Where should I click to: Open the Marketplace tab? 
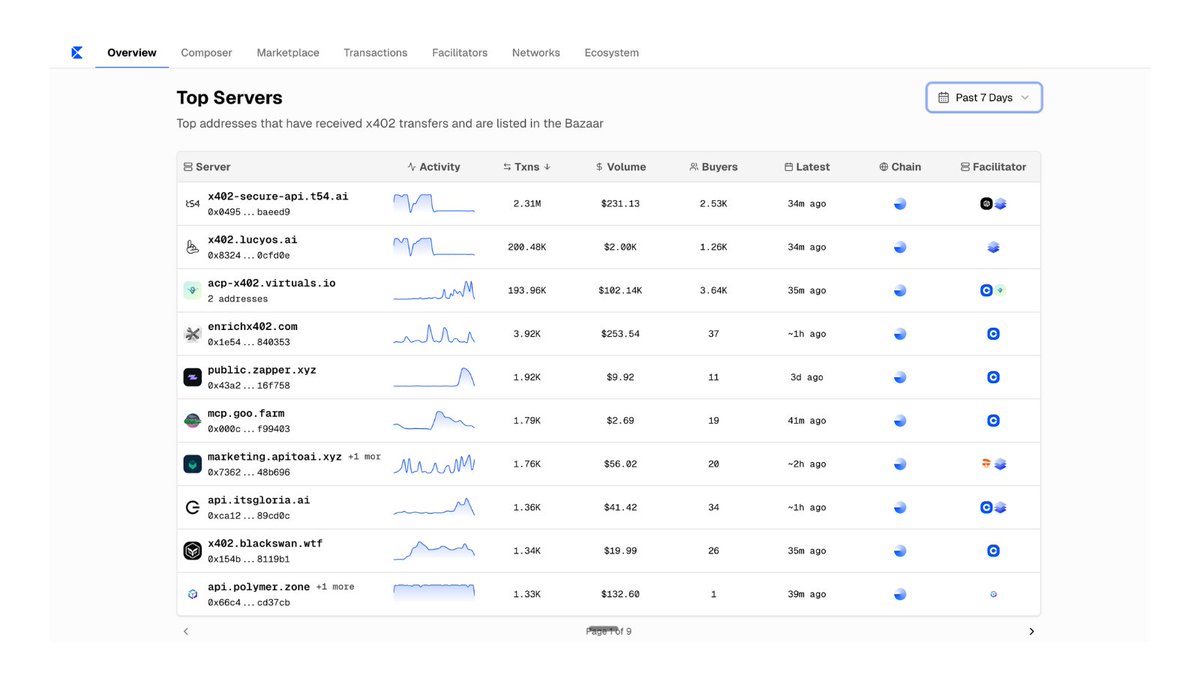[287, 52]
